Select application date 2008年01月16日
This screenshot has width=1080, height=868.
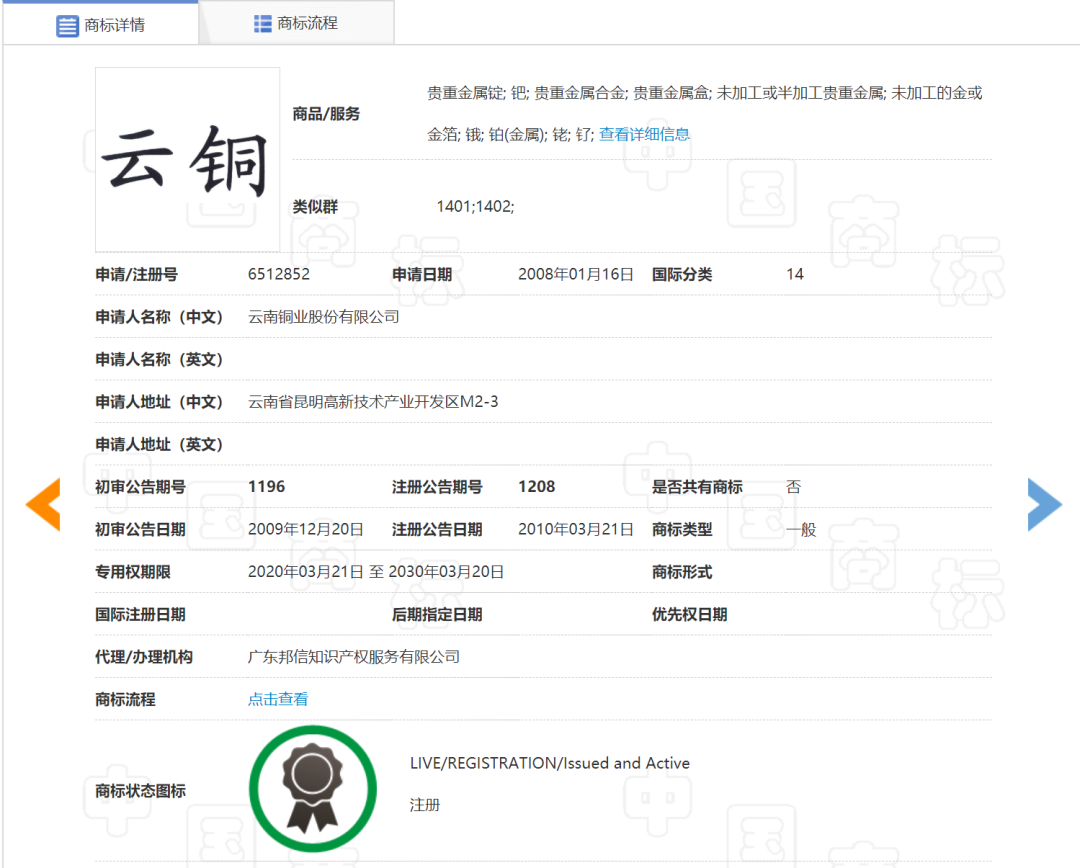576,274
